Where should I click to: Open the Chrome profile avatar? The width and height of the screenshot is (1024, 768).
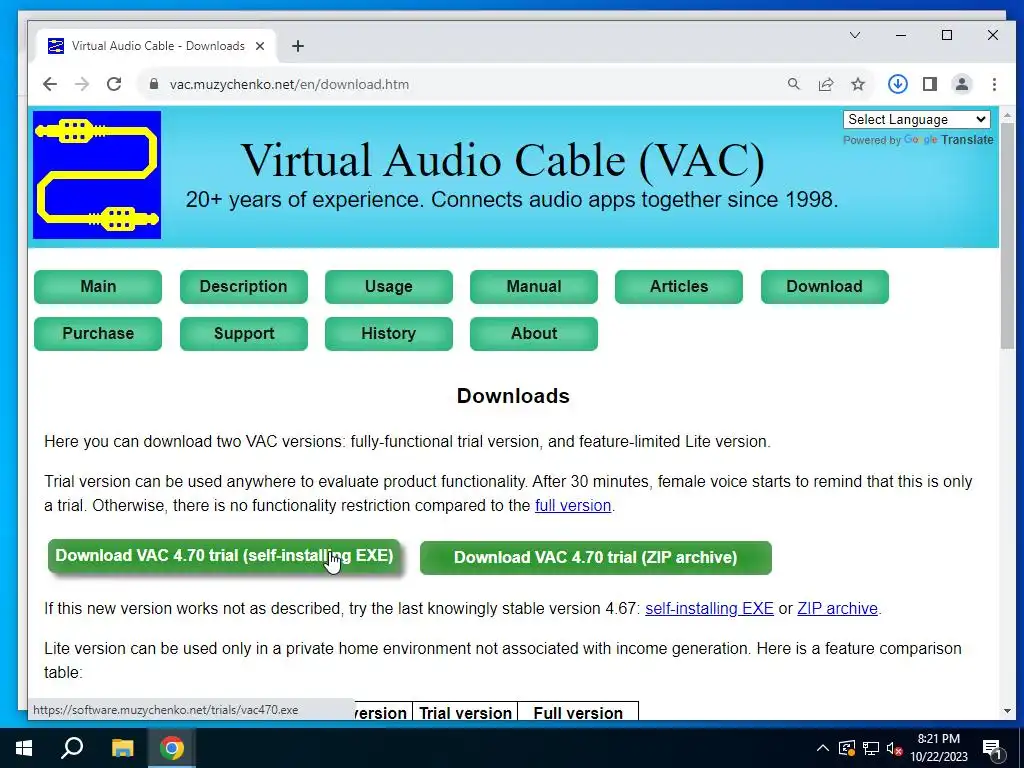click(962, 84)
